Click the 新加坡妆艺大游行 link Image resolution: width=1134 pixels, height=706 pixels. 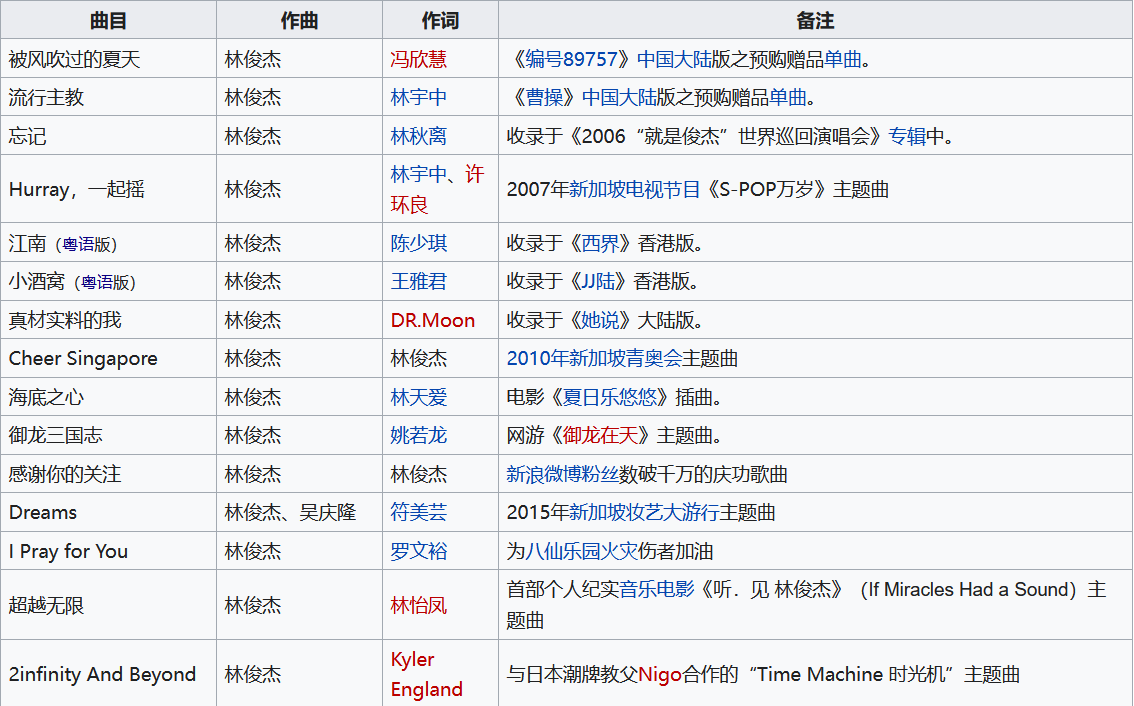(x=644, y=512)
